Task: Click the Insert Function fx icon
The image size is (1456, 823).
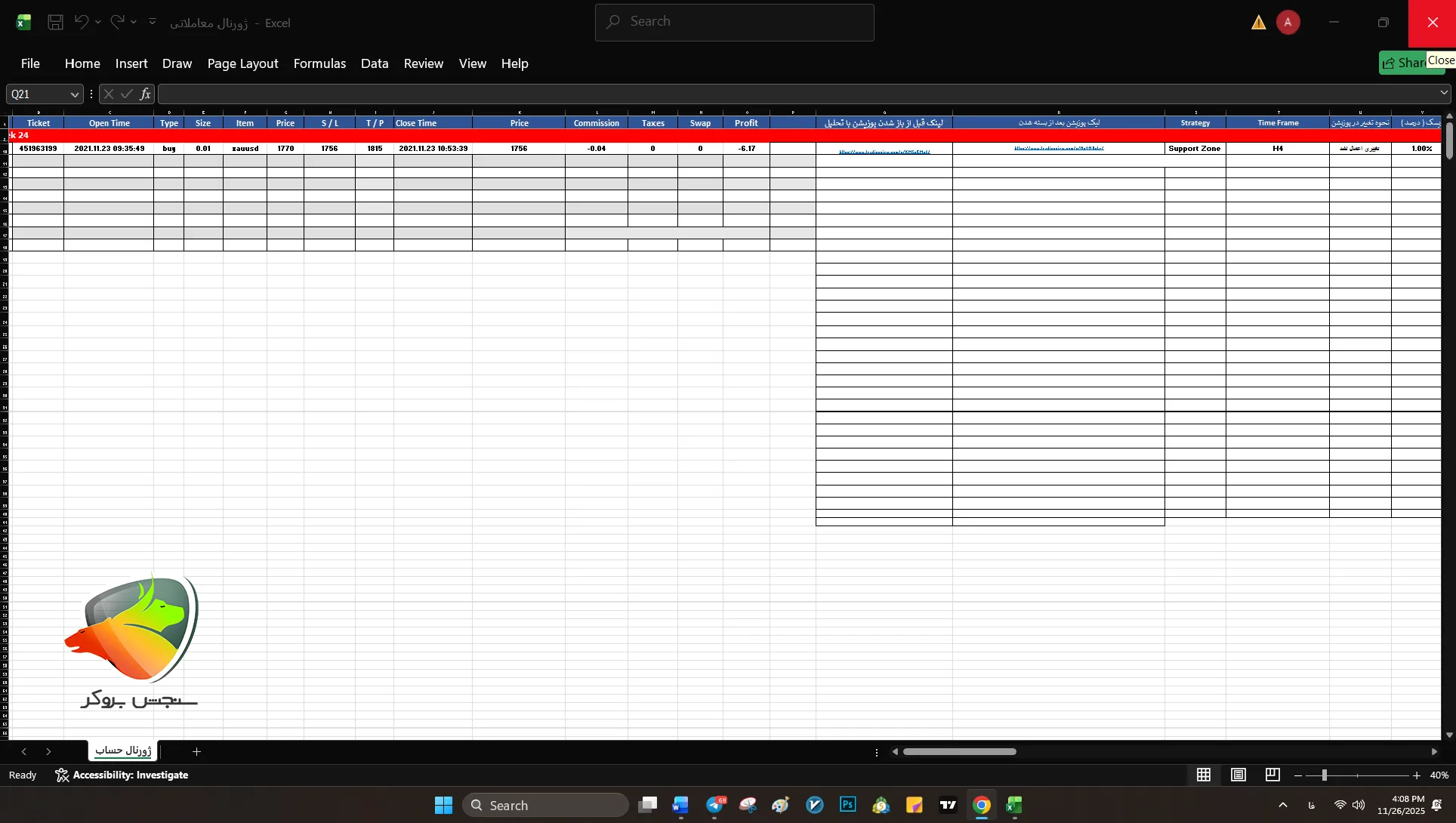Action: pyautogui.click(x=145, y=94)
